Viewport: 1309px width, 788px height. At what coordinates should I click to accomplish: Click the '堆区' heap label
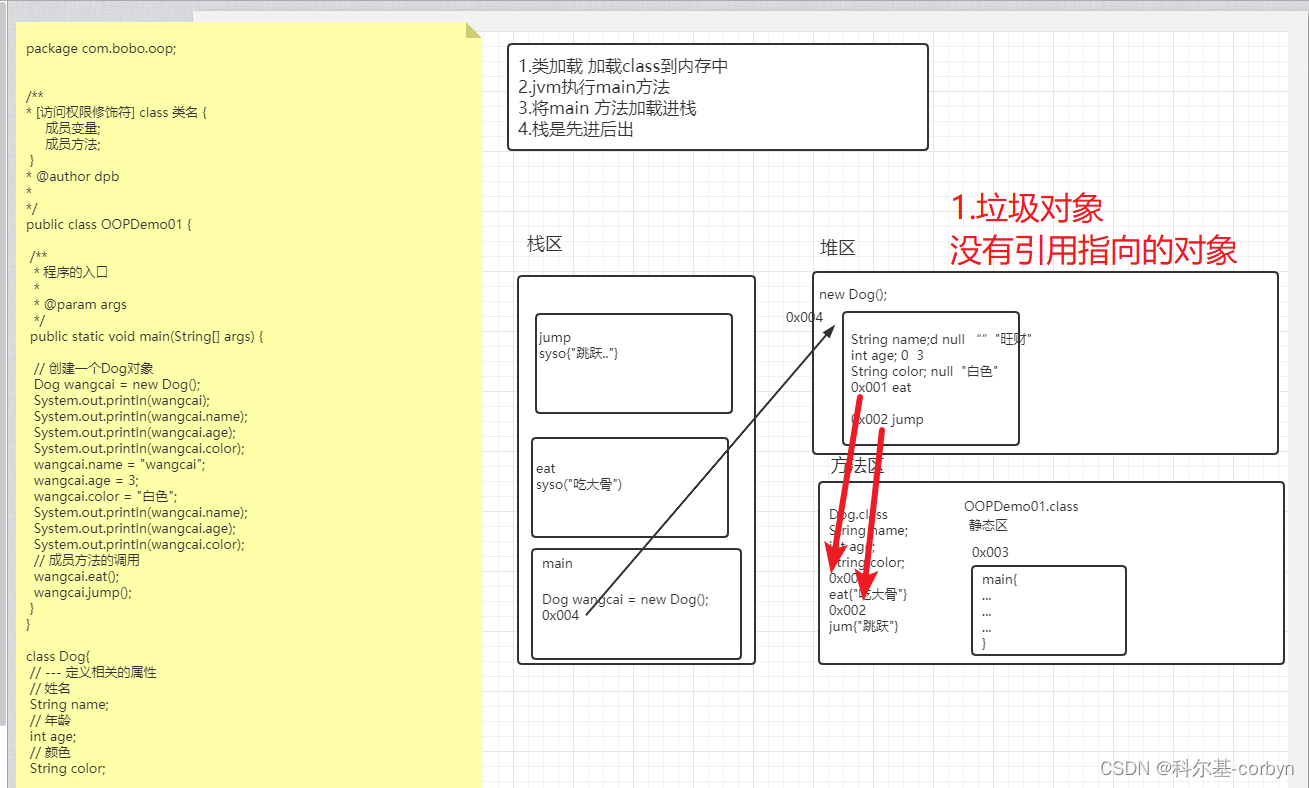coord(838,248)
